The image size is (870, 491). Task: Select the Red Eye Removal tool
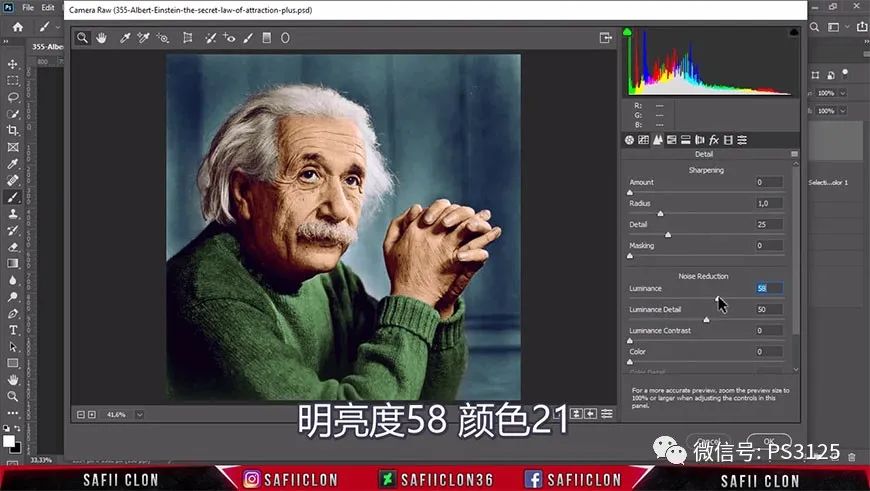(x=229, y=38)
